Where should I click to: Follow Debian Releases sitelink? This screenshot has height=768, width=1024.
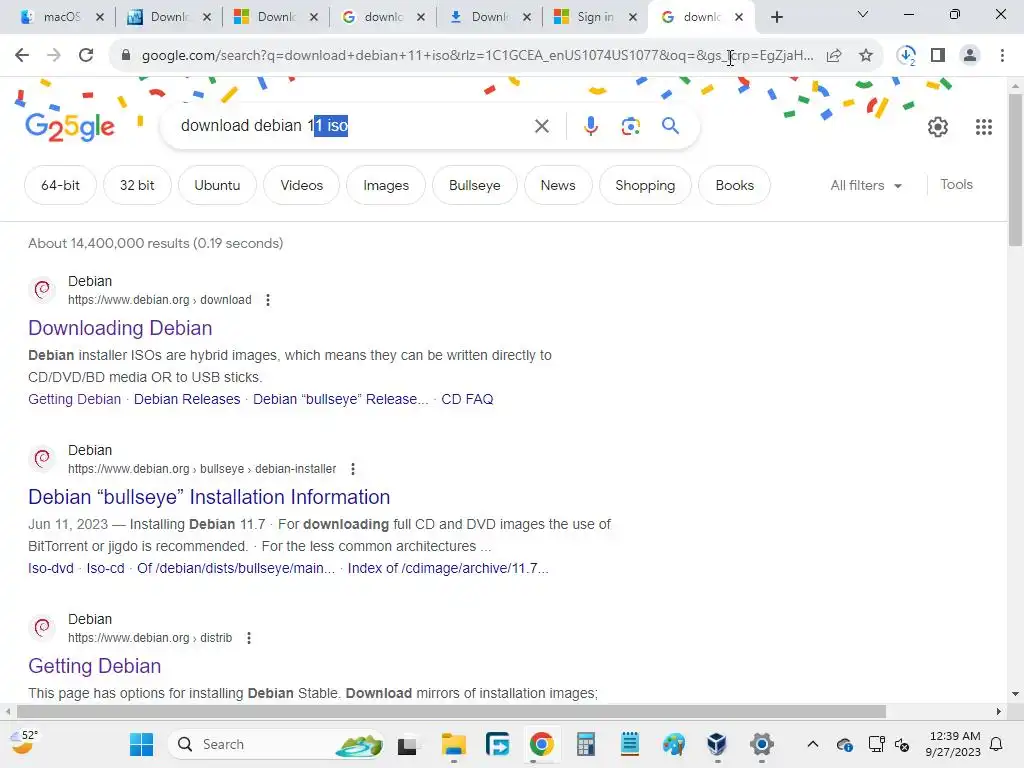[187, 399]
